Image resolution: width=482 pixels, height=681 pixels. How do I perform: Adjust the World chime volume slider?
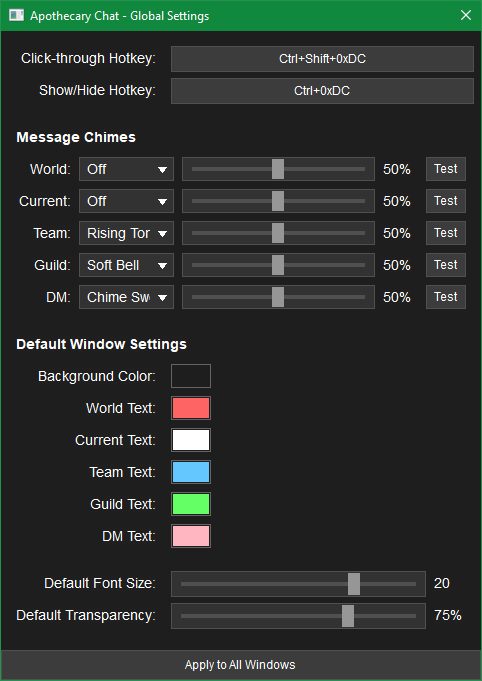[278, 169]
